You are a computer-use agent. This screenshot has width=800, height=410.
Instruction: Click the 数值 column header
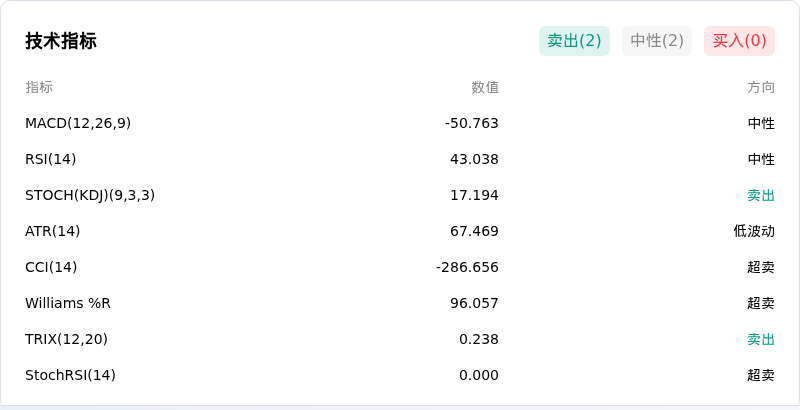tap(485, 87)
